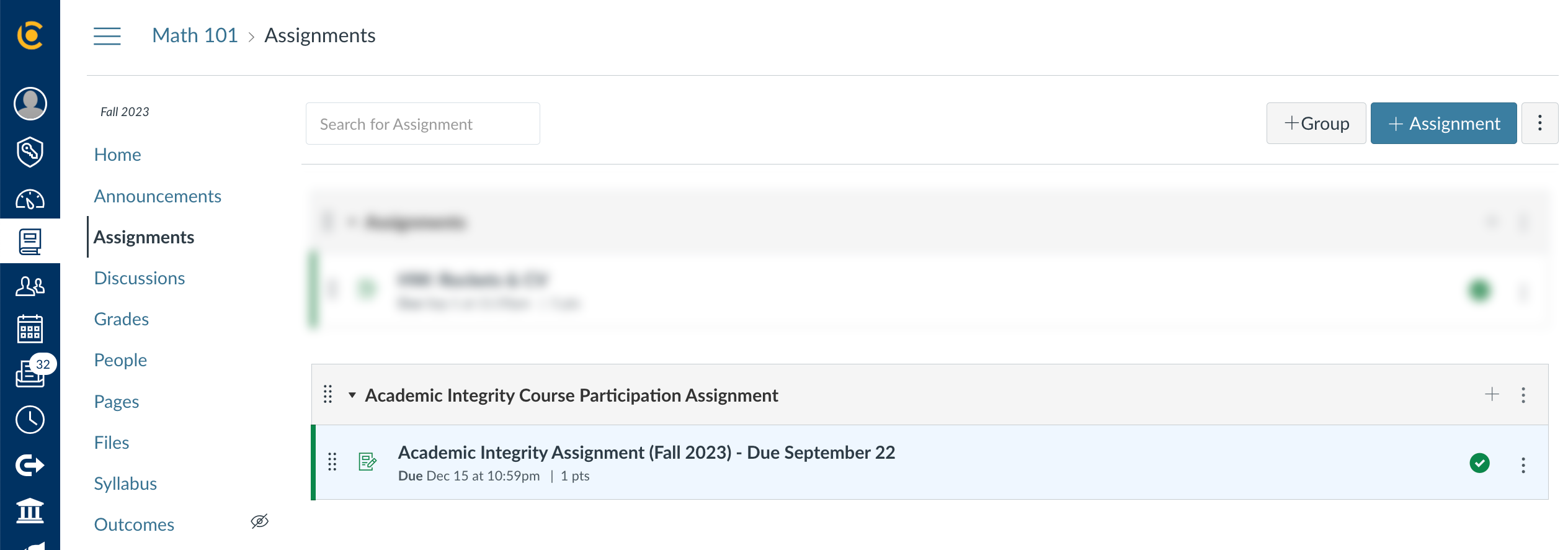This screenshot has width=1568, height=550.
Task: Go to the Dashboard speedometer icon
Action: click(30, 199)
